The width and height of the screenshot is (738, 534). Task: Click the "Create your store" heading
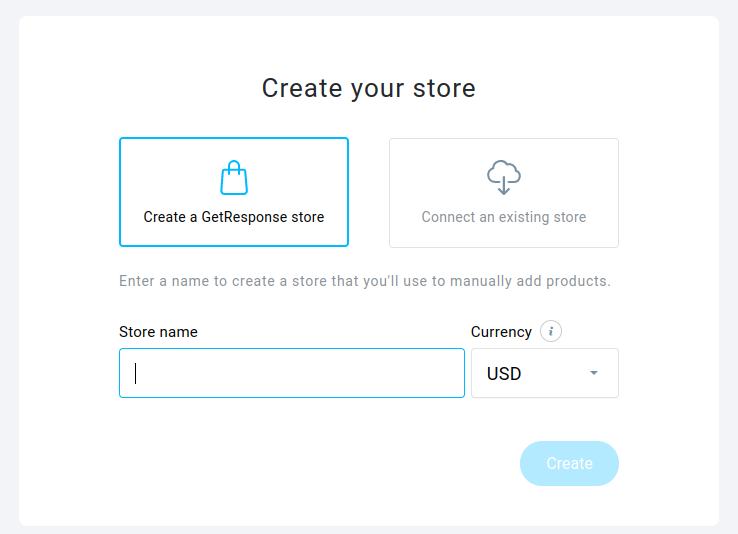click(x=369, y=88)
